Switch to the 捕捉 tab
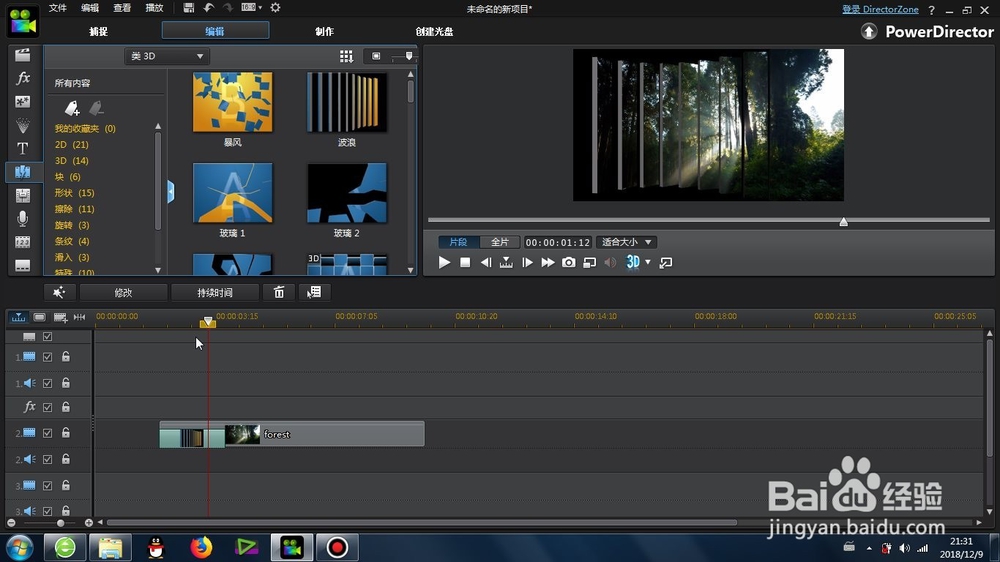 (99, 31)
